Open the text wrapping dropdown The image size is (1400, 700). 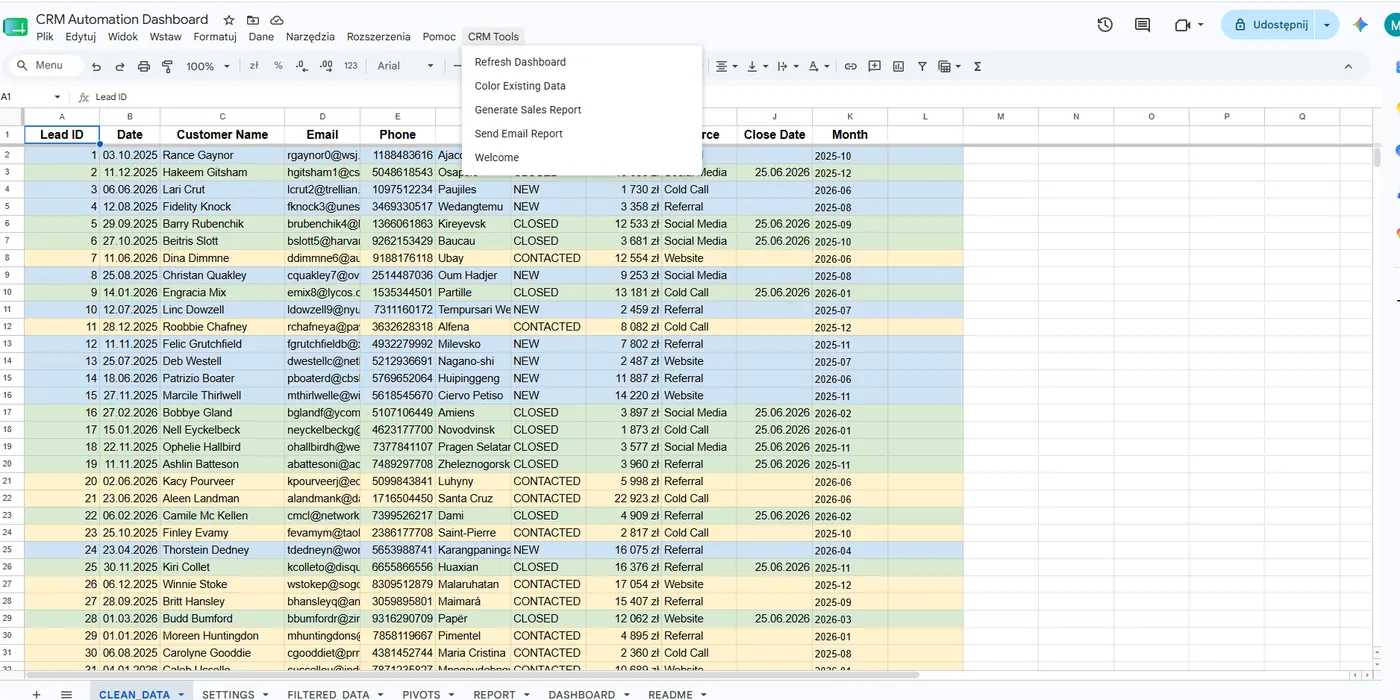(x=787, y=66)
